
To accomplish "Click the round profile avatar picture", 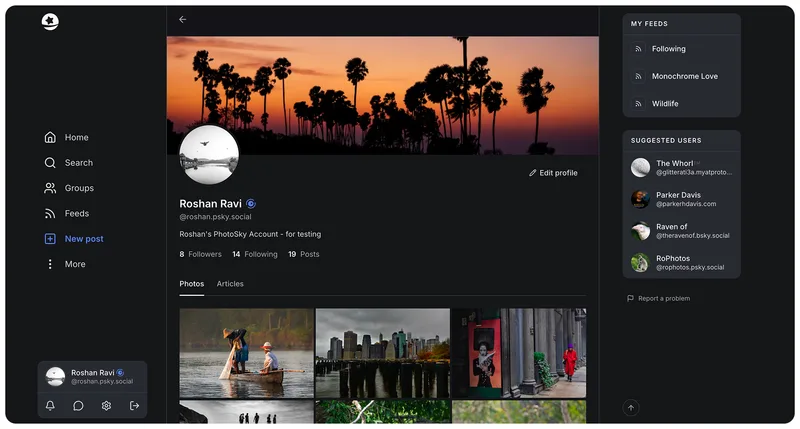I will (x=209, y=155).
